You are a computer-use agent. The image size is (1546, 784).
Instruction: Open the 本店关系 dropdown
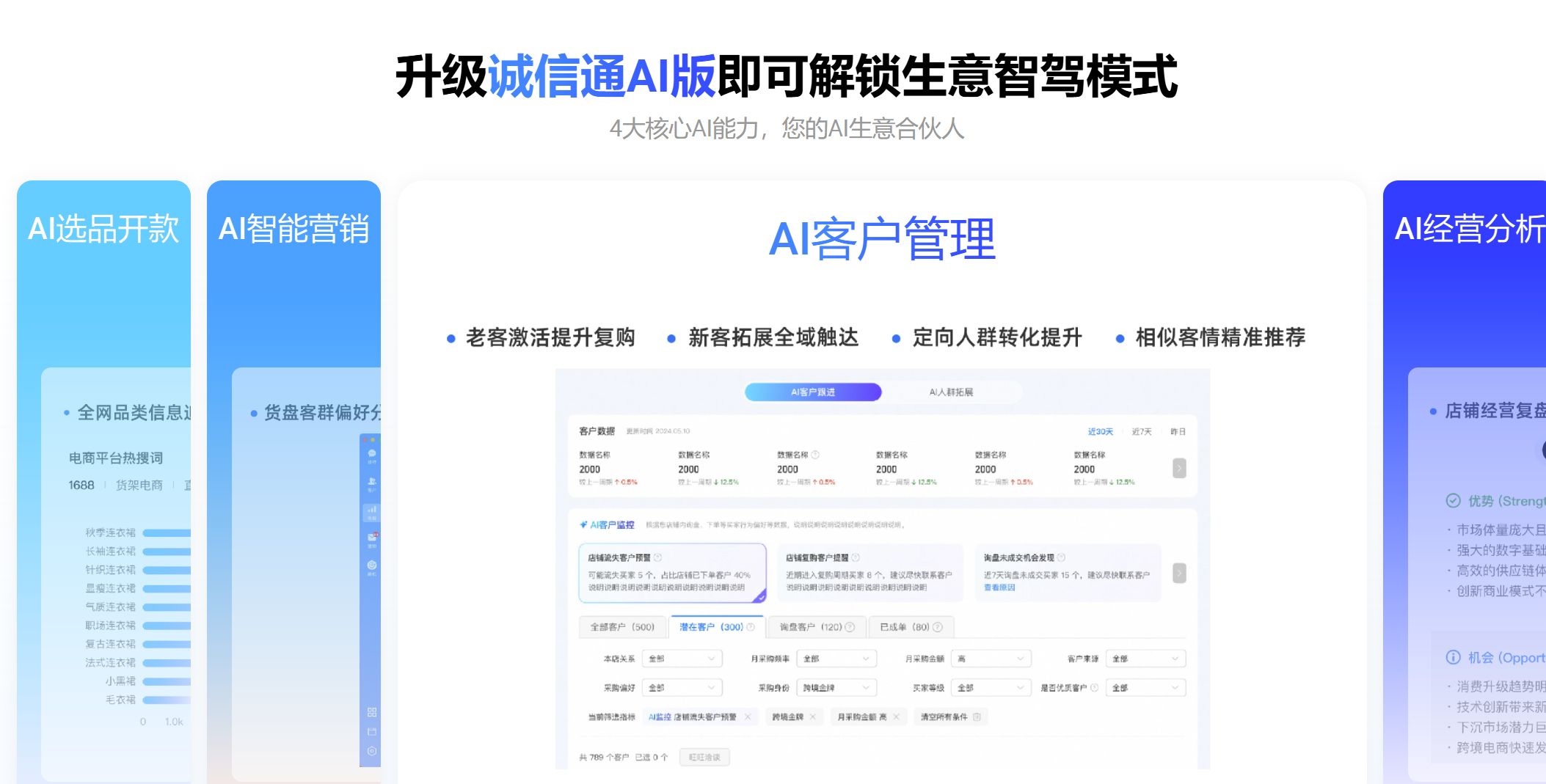pyautogui.click(x=682, y=659)
